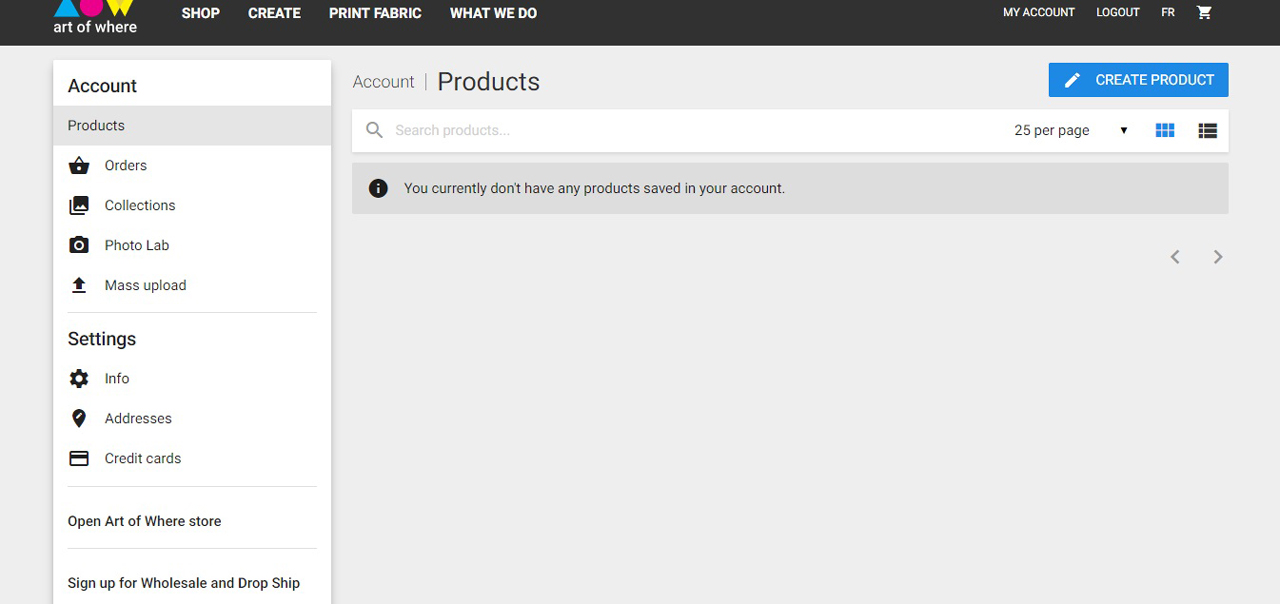Select Products in the sidebar
Viewport: 1280px width, 604px height.
click(192, 126)
